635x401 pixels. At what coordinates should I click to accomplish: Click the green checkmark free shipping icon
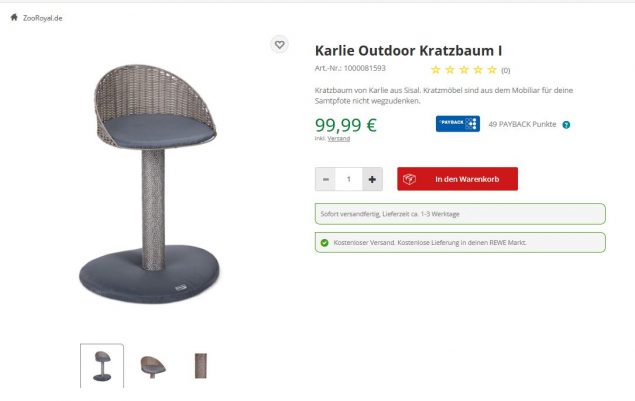click(x=324, y=243)
